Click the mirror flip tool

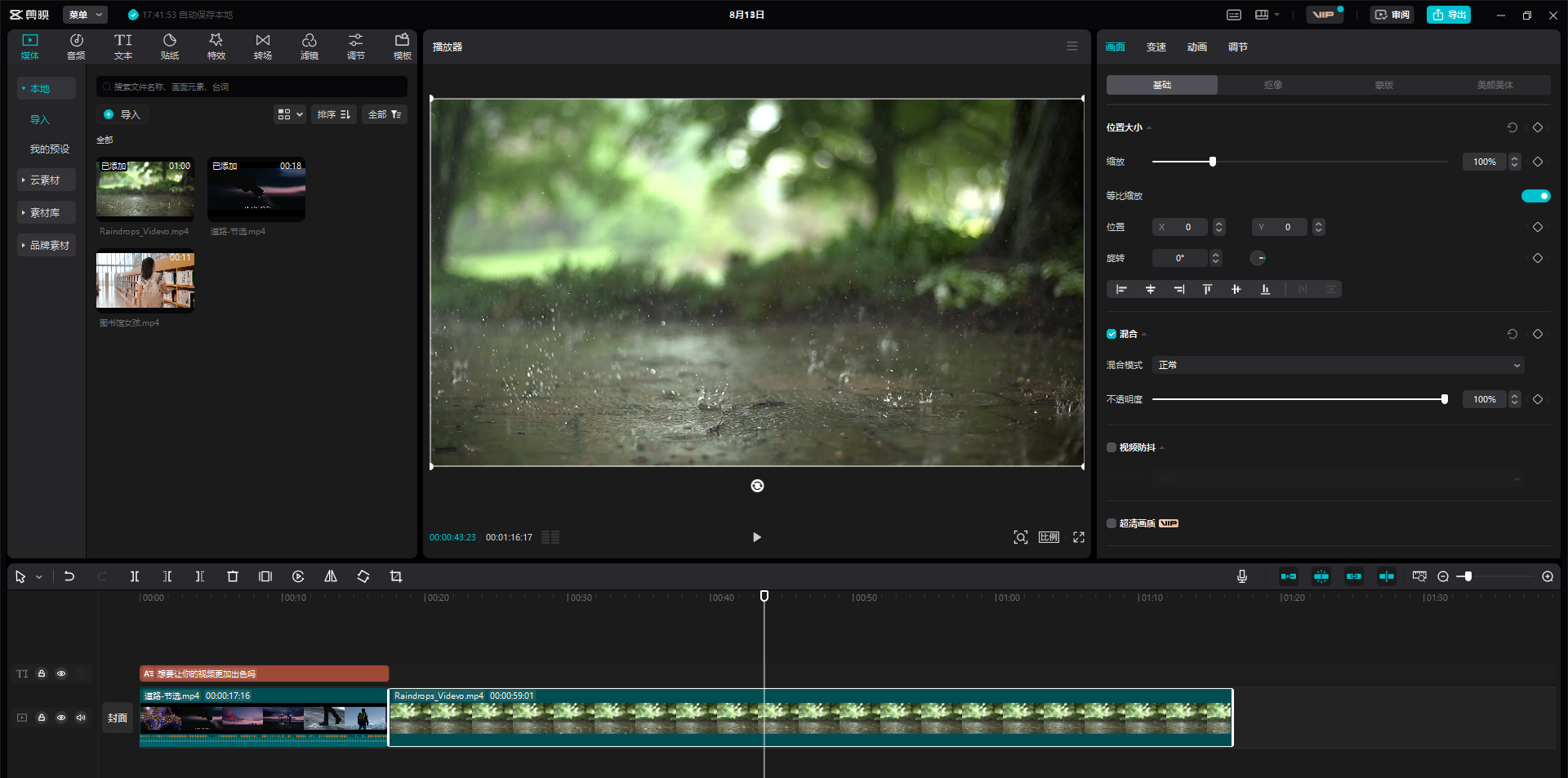coord(331,576)
